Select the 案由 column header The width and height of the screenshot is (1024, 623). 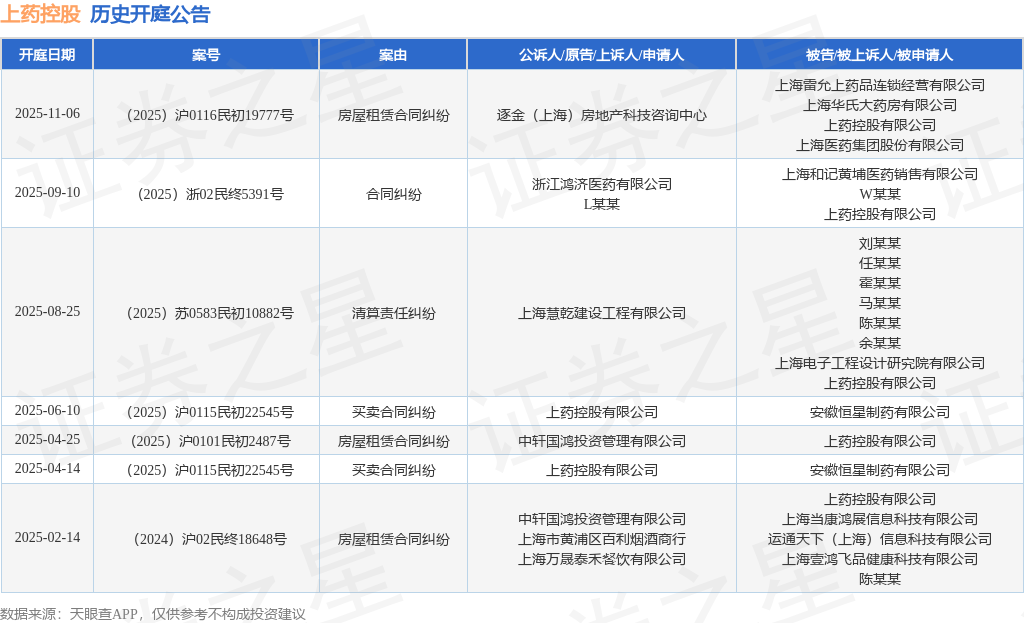(393, 55)
